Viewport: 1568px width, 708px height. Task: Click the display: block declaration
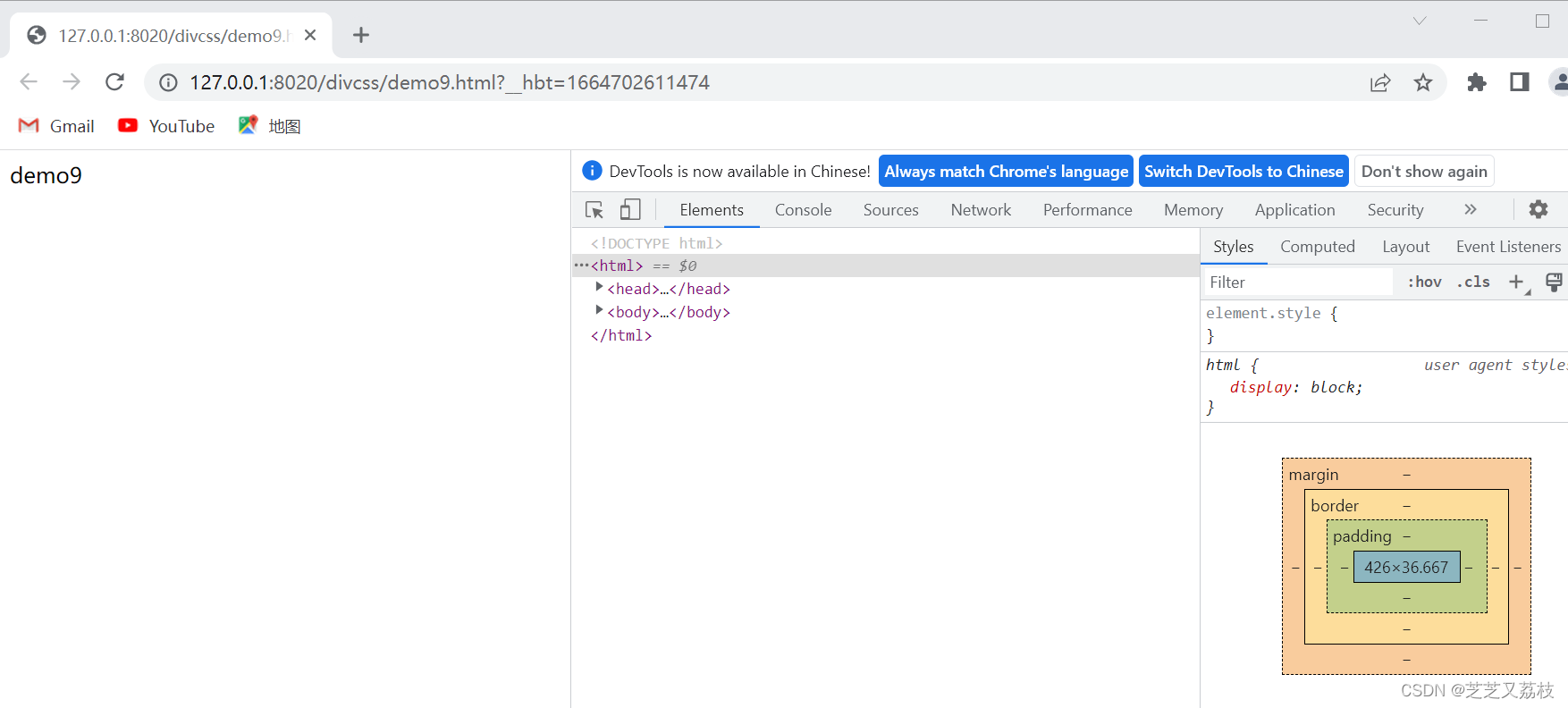click(1296, 387)
